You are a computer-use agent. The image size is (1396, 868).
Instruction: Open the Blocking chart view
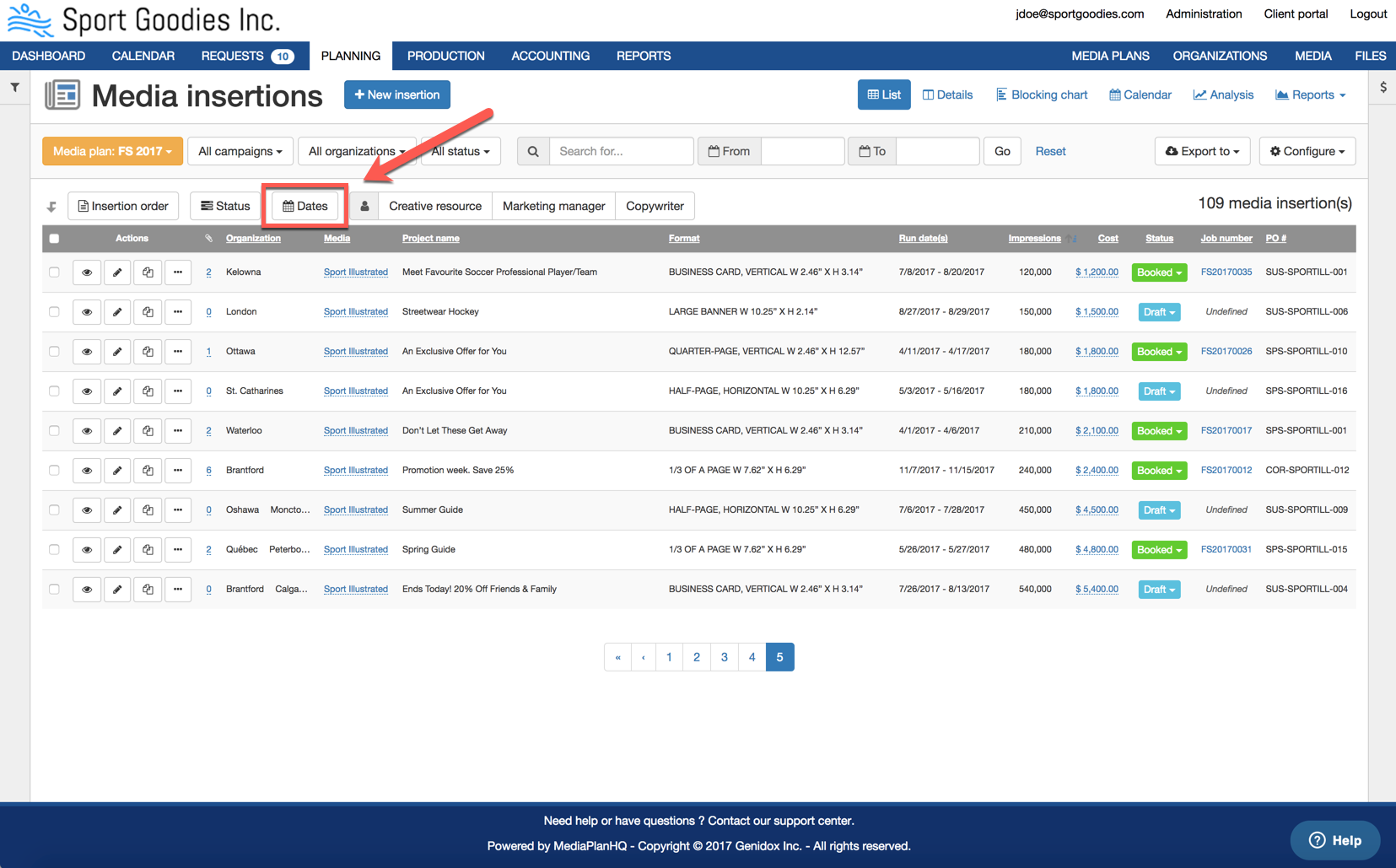(x=1042, y=94)
